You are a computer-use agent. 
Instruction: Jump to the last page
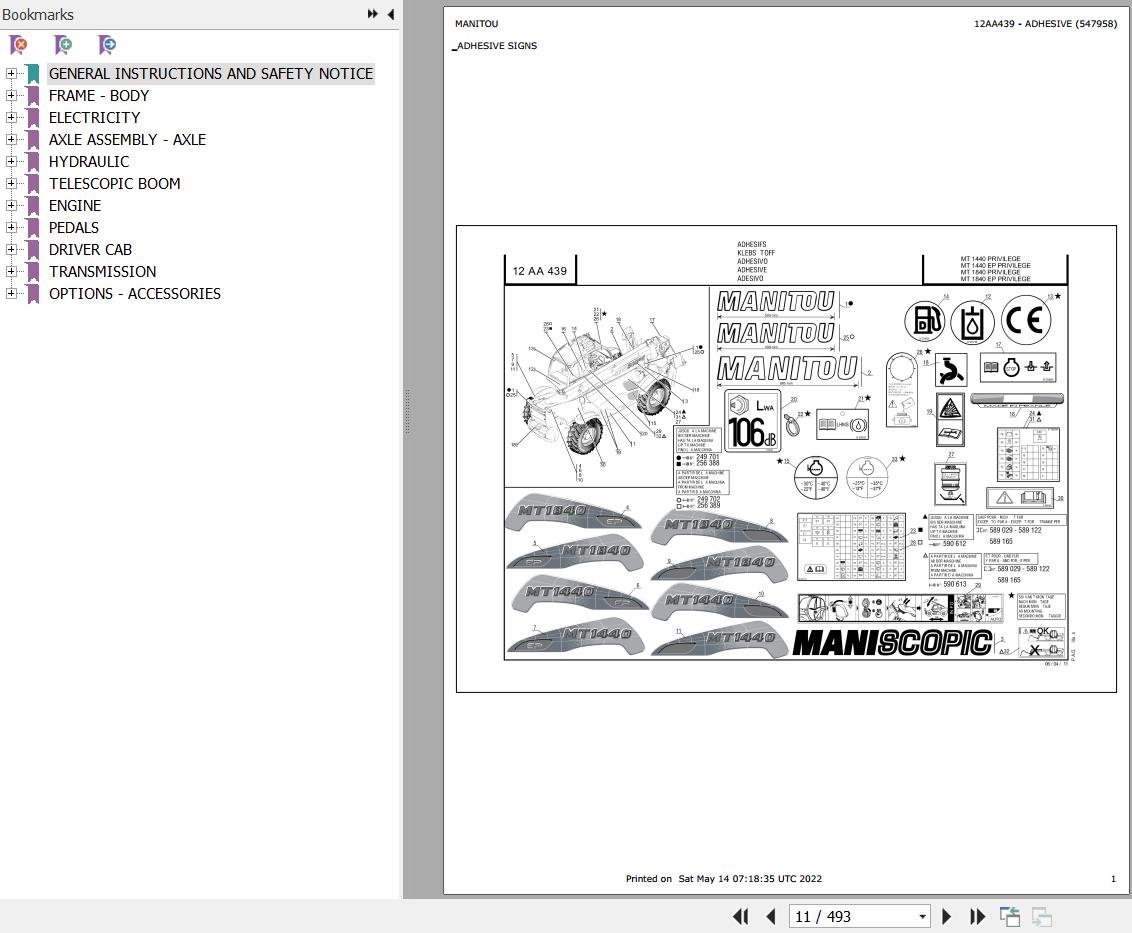[977, 916]
